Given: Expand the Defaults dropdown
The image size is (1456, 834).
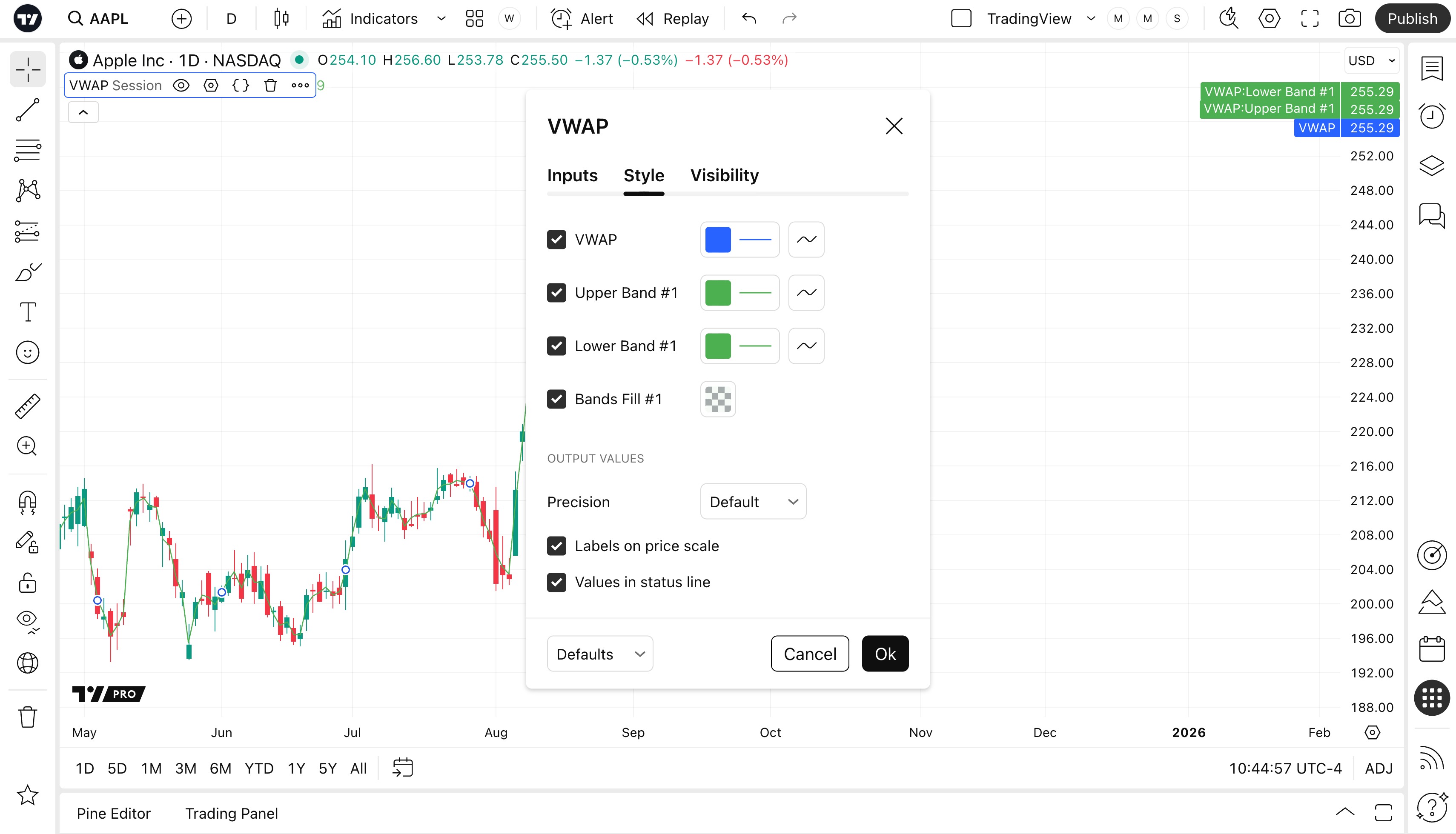Looking at the screenshot, I should [600, 654].
